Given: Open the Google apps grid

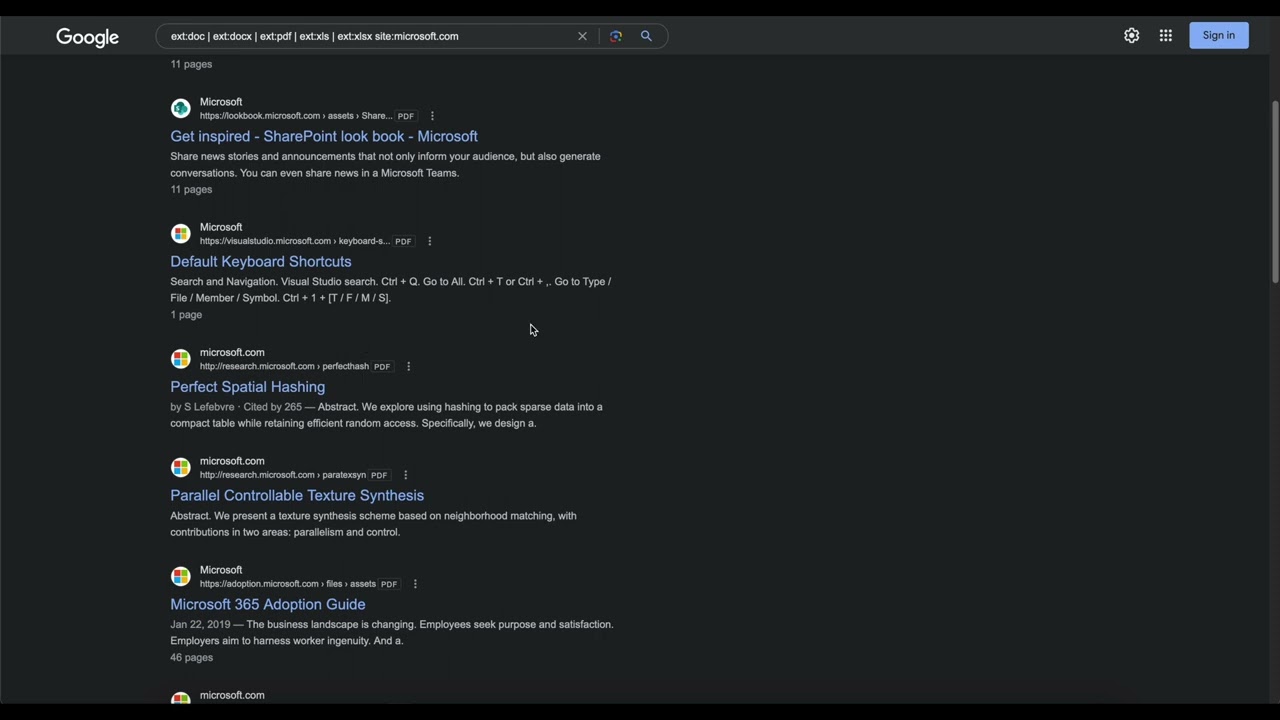Looking at the screenshot, I should coord(1165,35).
